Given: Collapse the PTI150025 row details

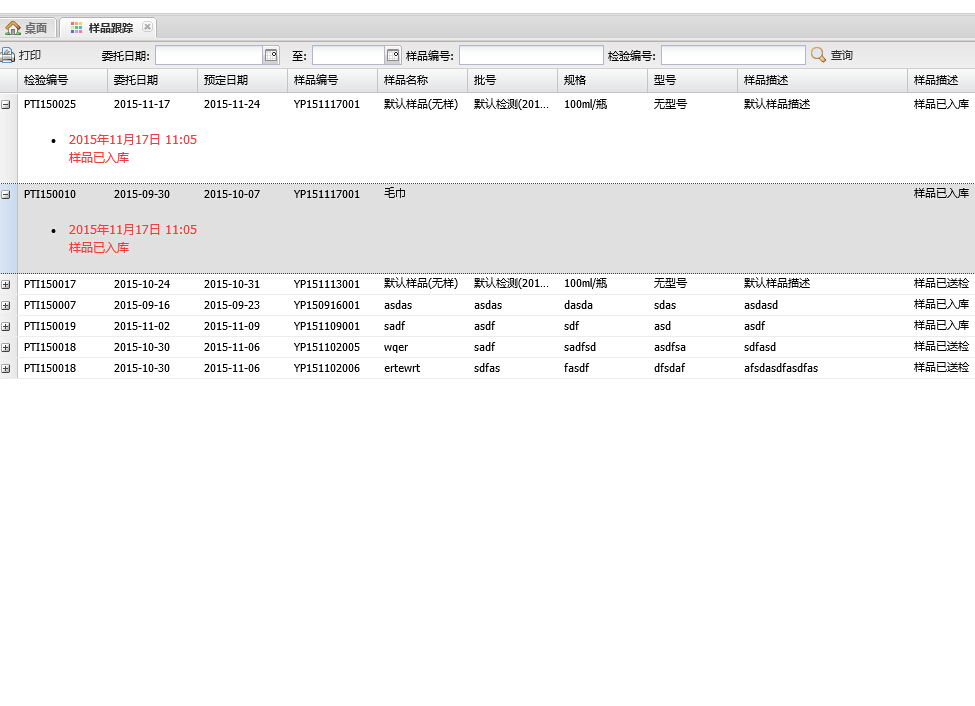Looking at the screenshot, I should [6, 104].
